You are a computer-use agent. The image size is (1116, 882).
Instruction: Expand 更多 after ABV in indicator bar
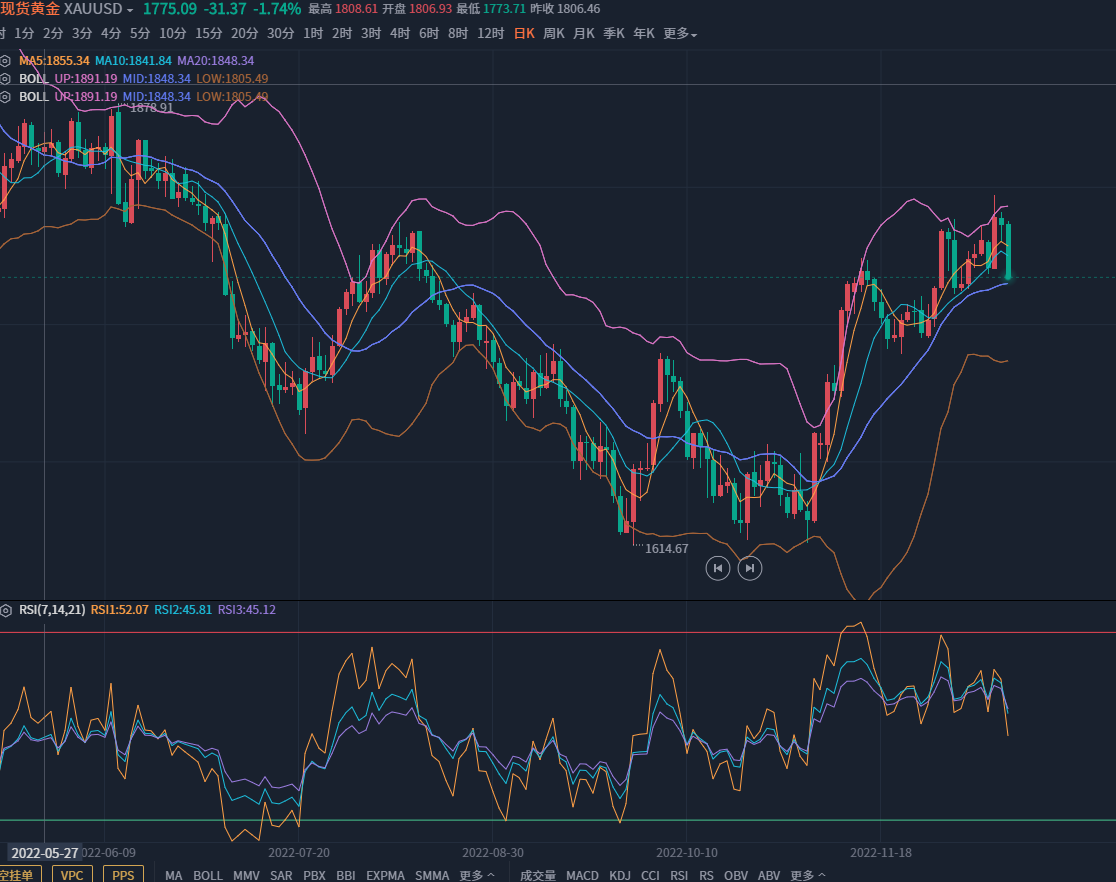[808, 875]
